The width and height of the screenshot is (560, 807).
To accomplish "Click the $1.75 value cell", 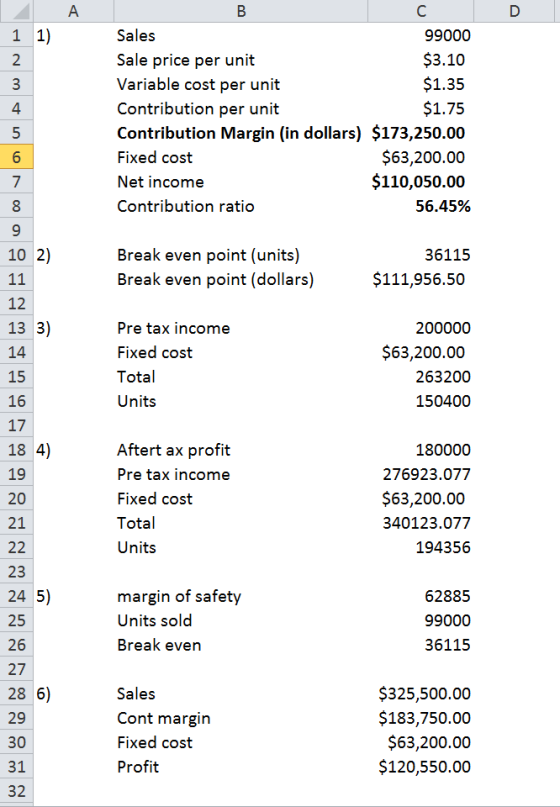I will [421, 109].
